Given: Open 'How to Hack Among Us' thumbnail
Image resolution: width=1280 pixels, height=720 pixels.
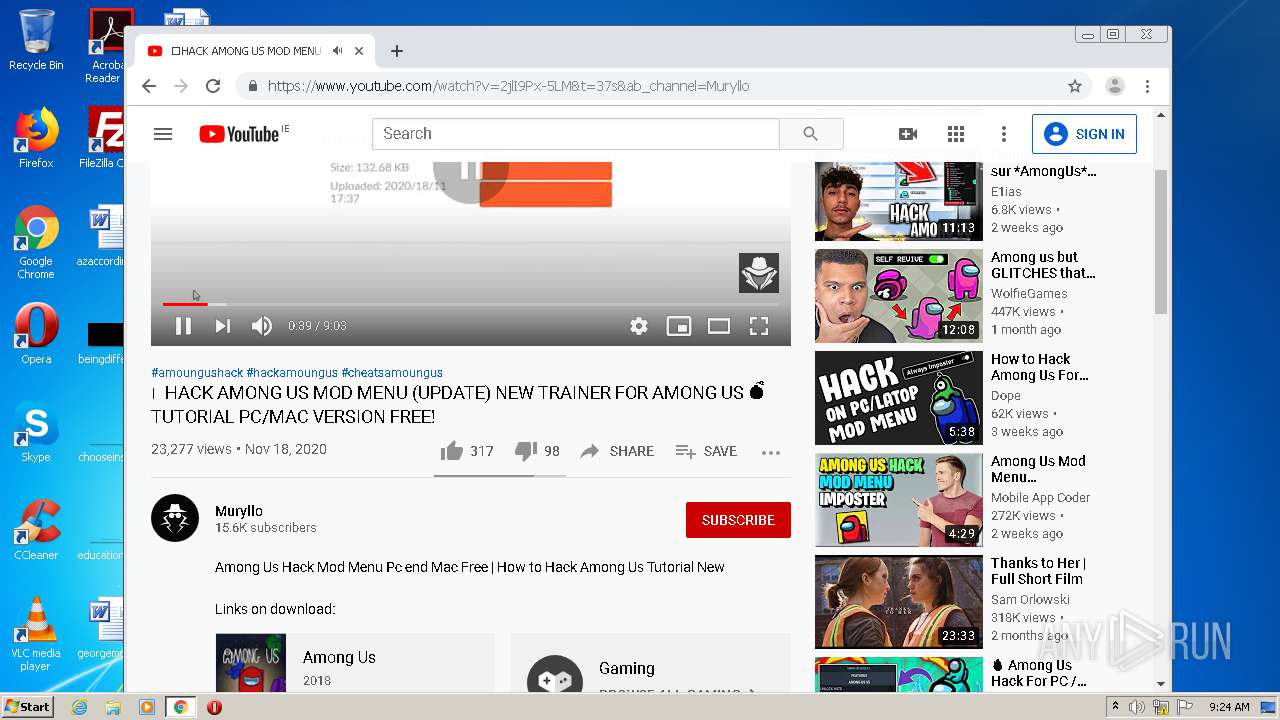Looking at the screenshot, I should coord(898,397).
